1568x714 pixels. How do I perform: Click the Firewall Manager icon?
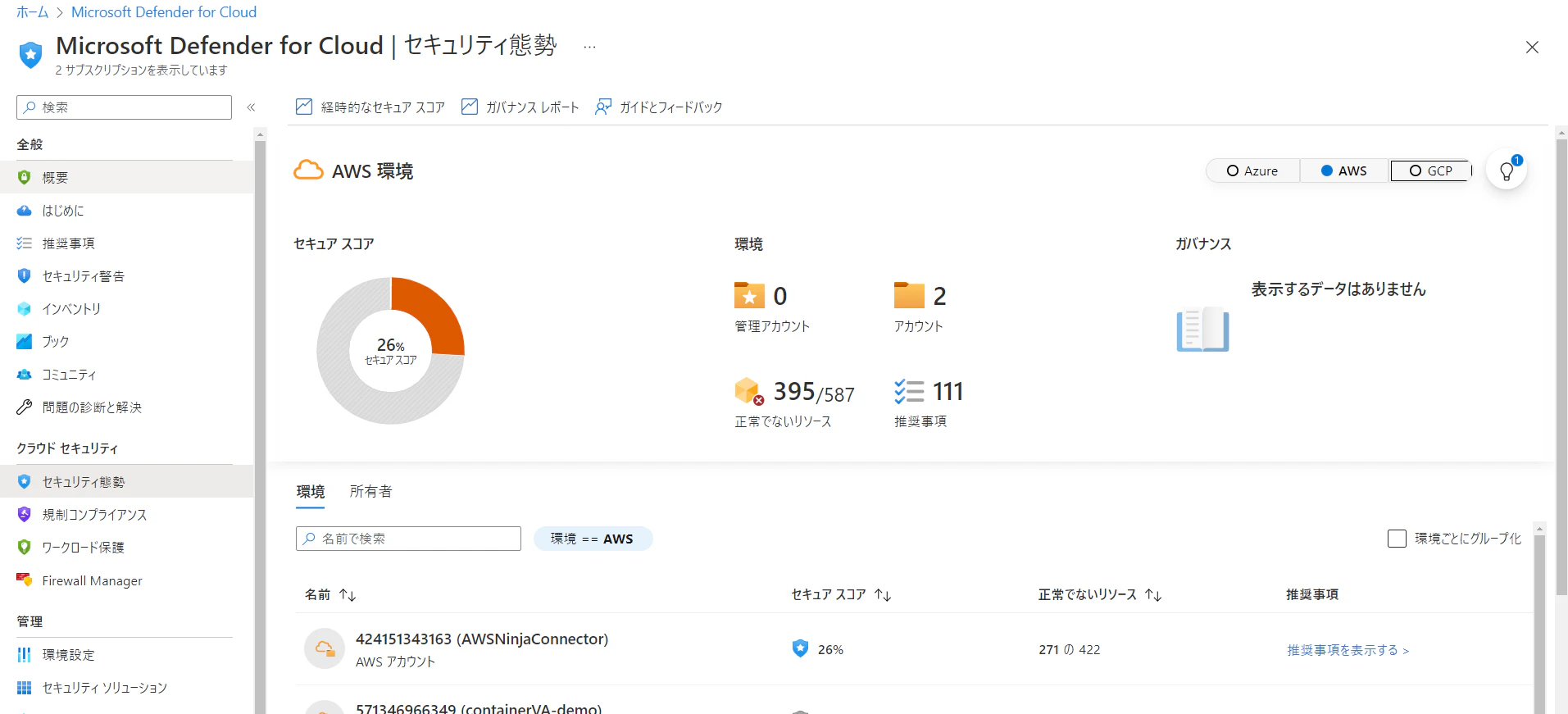click(x=25, y=580)
